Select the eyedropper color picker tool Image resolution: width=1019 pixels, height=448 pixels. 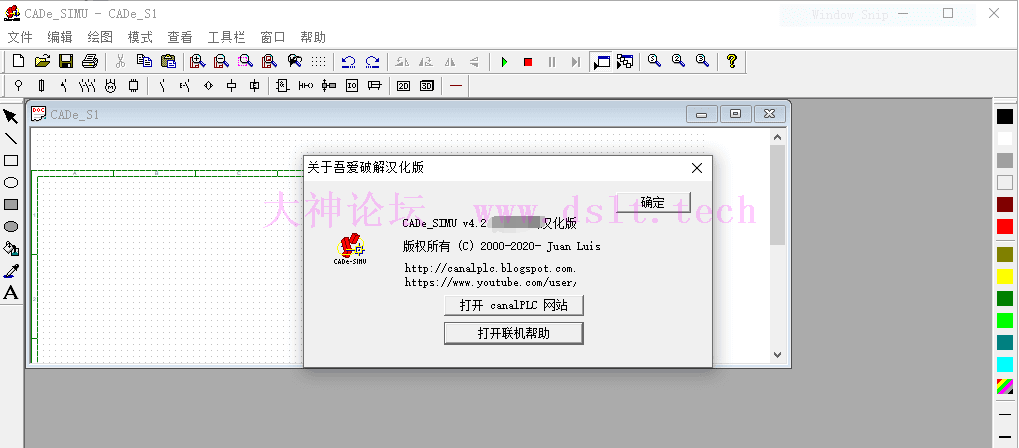(11, 271)
